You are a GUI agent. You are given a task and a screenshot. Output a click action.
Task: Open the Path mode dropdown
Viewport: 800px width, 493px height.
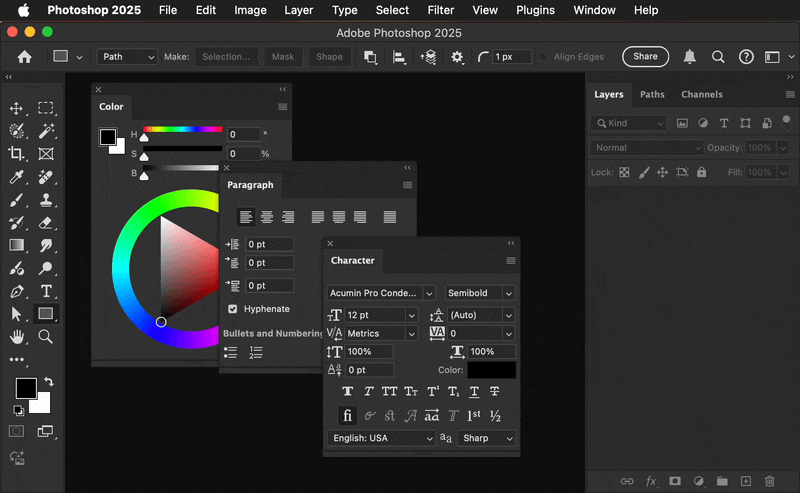pyautogui.click(x=127, y=57)
